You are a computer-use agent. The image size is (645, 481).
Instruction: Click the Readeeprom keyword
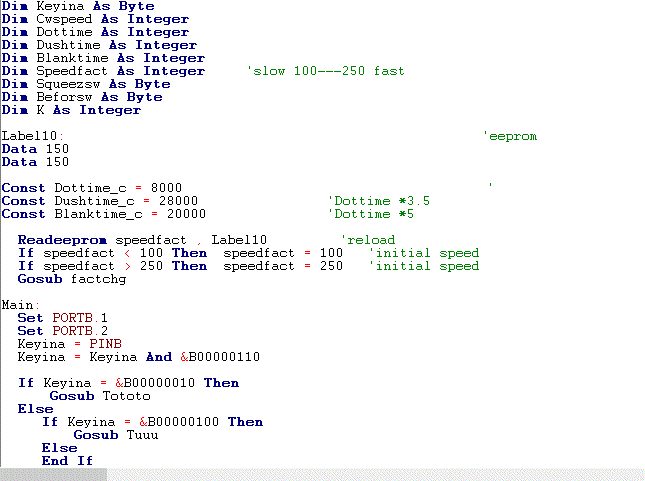(62, 240)
